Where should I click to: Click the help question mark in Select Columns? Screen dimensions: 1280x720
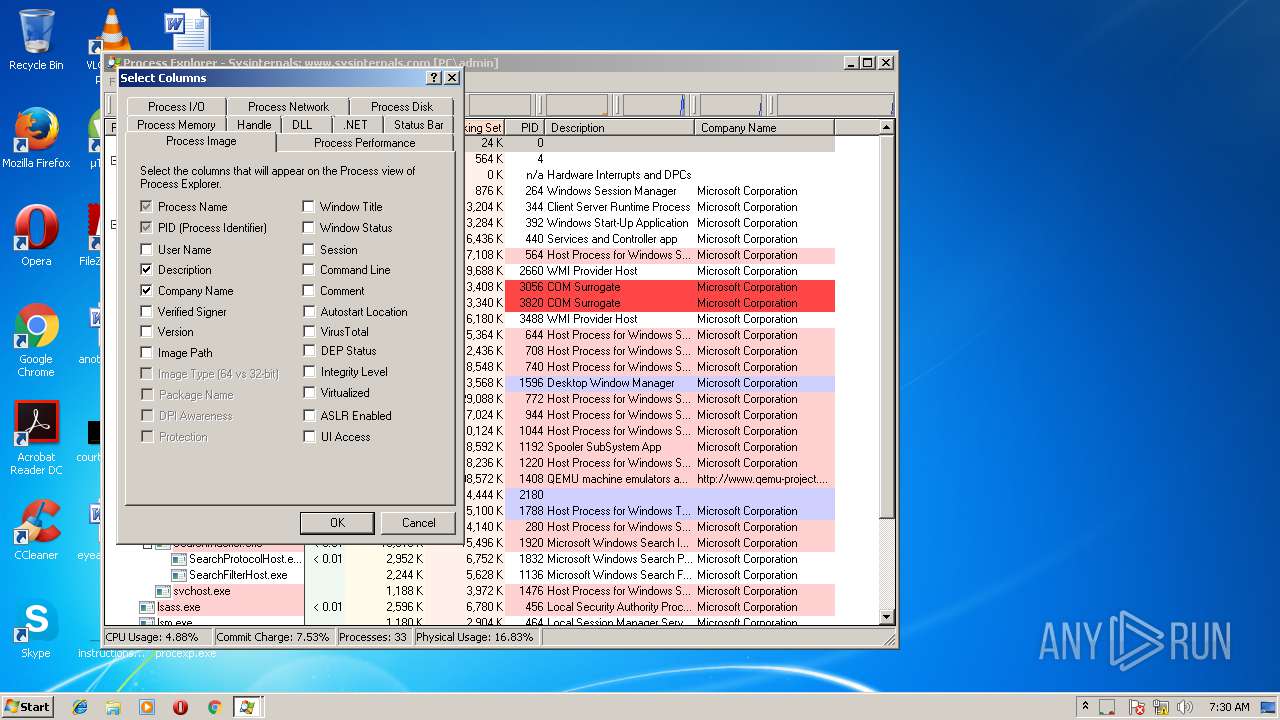[x=433, y=77]
